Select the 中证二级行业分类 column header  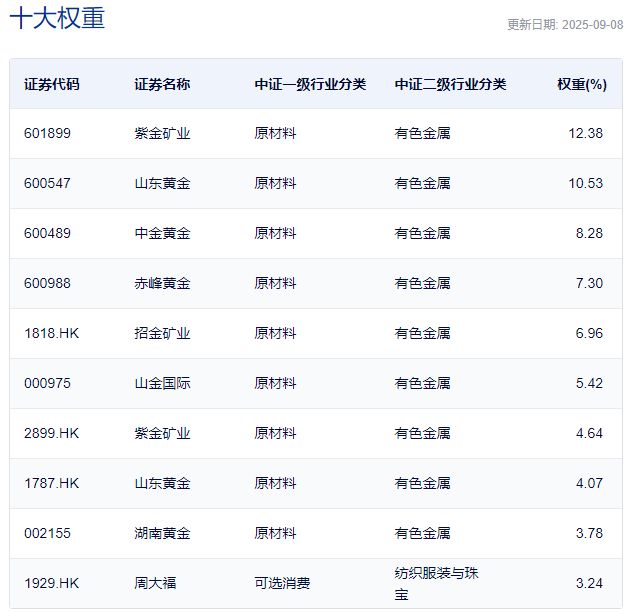point(450,84)
